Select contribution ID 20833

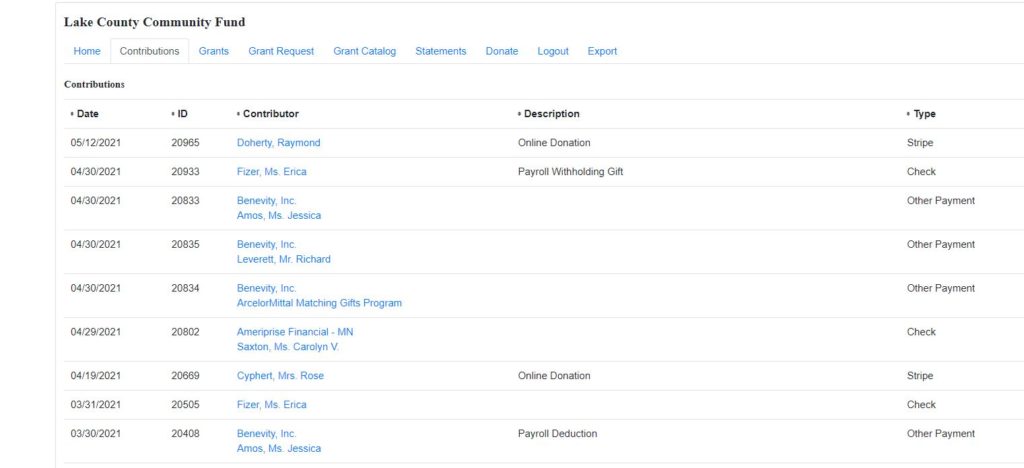click(x=185, y=200)
